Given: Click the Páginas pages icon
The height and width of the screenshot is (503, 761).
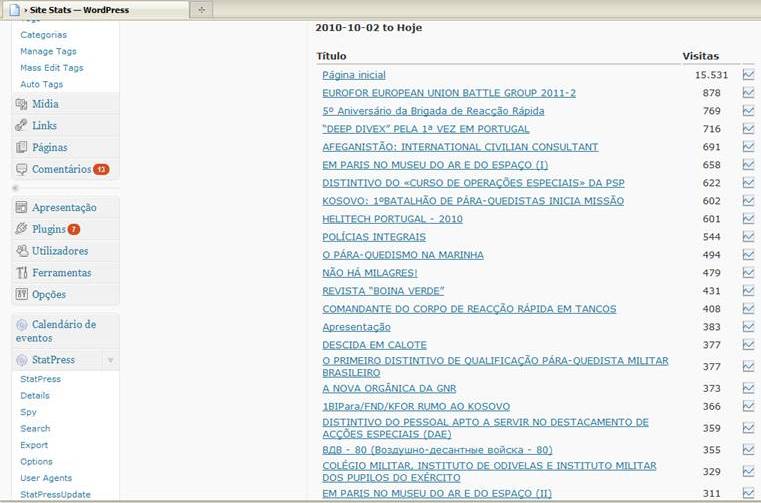Looking at the screenshot, I should tap(21, 147).
